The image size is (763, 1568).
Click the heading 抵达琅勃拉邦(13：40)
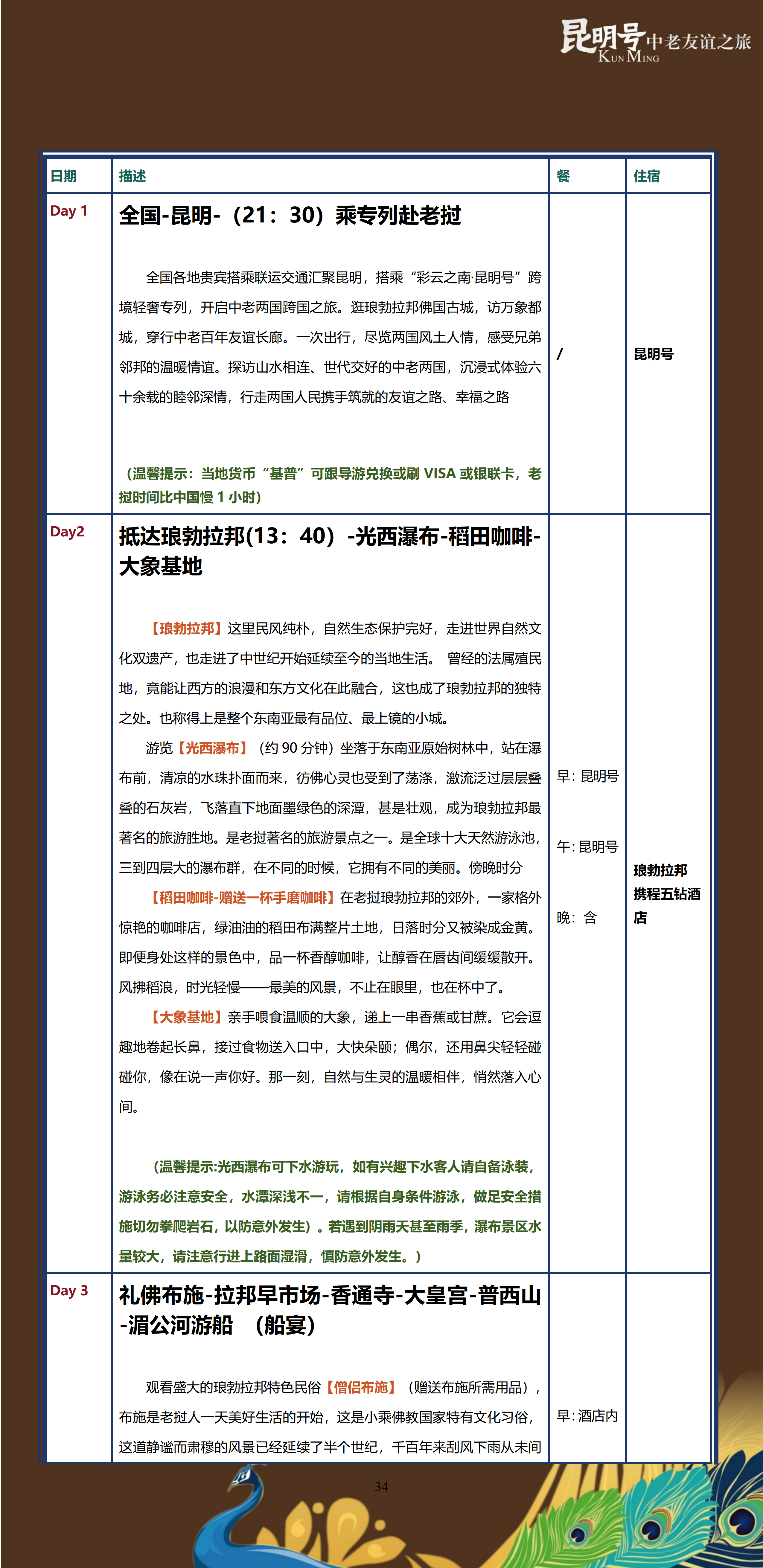[x=329, y=551]
